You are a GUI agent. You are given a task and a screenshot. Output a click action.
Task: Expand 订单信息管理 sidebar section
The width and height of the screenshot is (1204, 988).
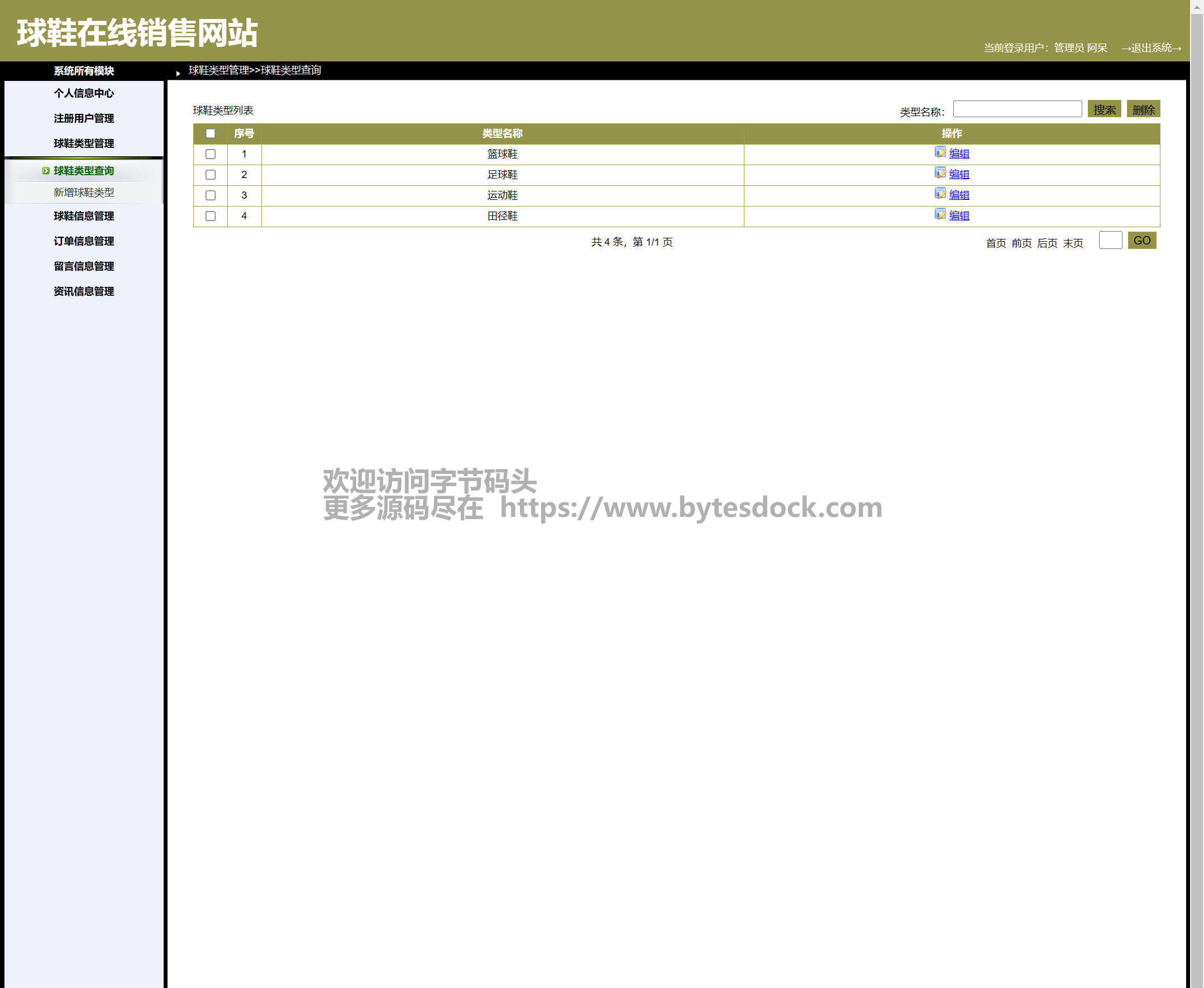(x=84, y=241)
